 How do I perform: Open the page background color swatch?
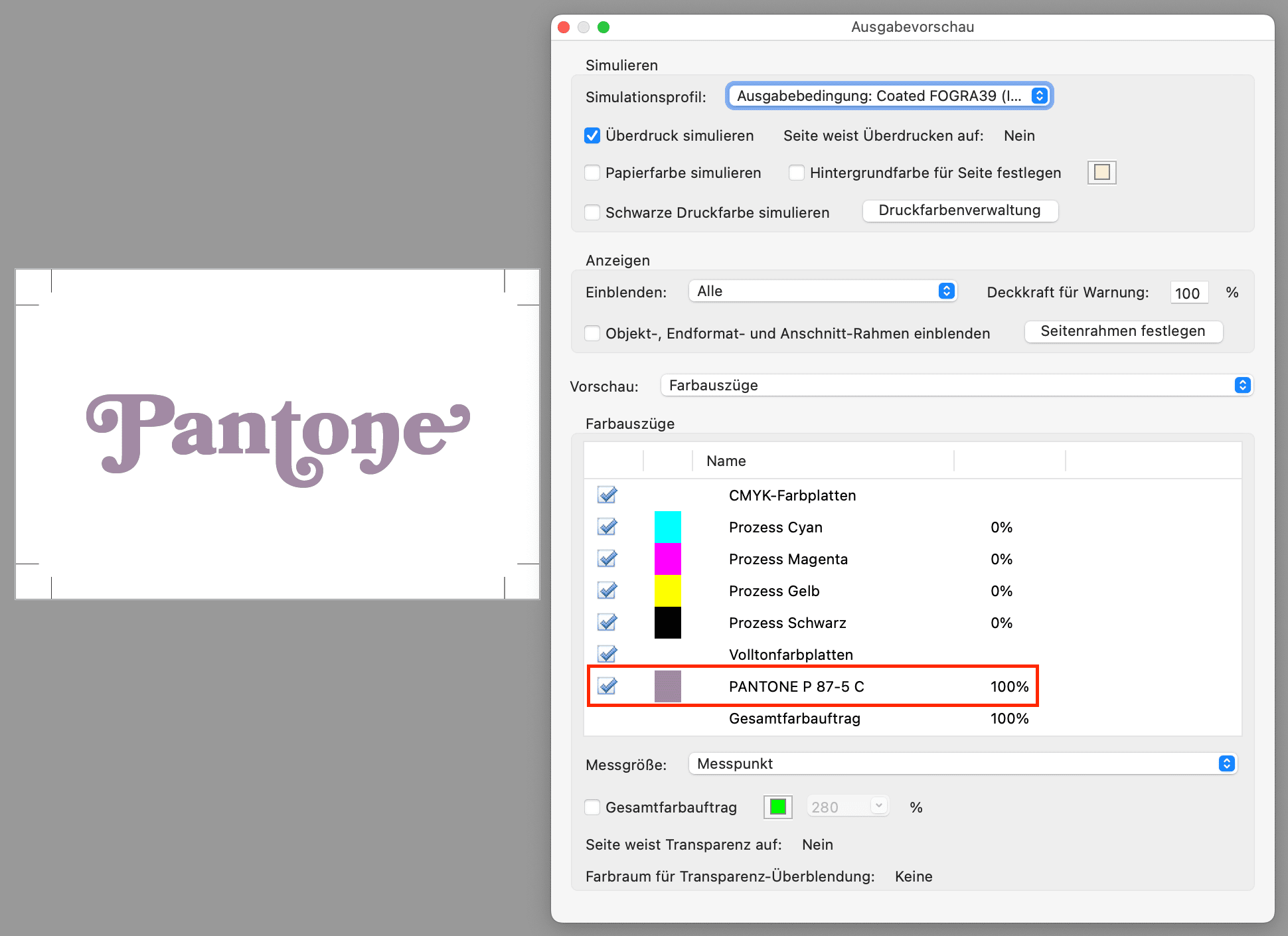pyautogui.click(x=1102, y=173)
